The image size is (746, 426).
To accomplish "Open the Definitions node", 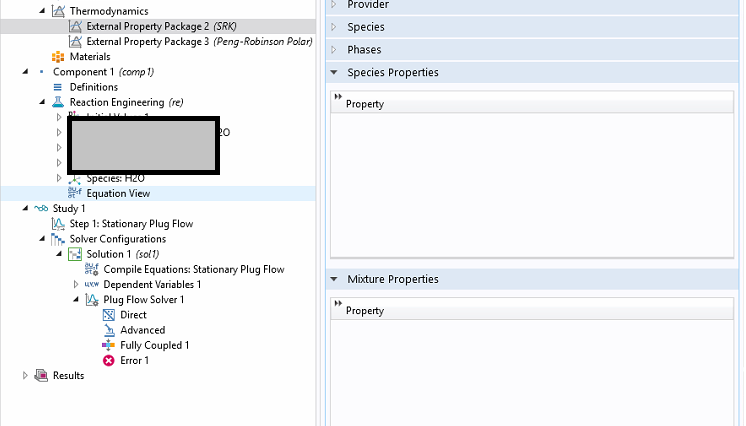I will (93, 87).
